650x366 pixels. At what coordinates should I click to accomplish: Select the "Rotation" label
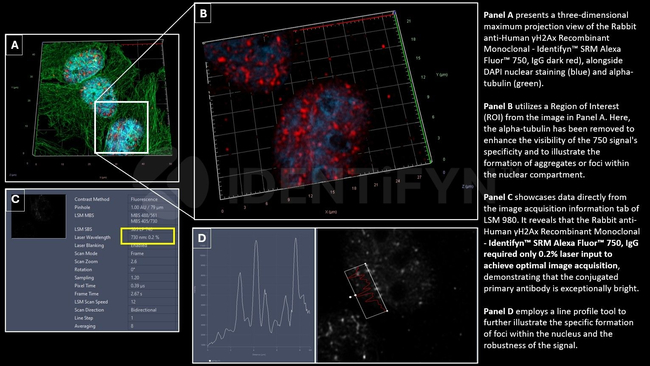point(83,269)
